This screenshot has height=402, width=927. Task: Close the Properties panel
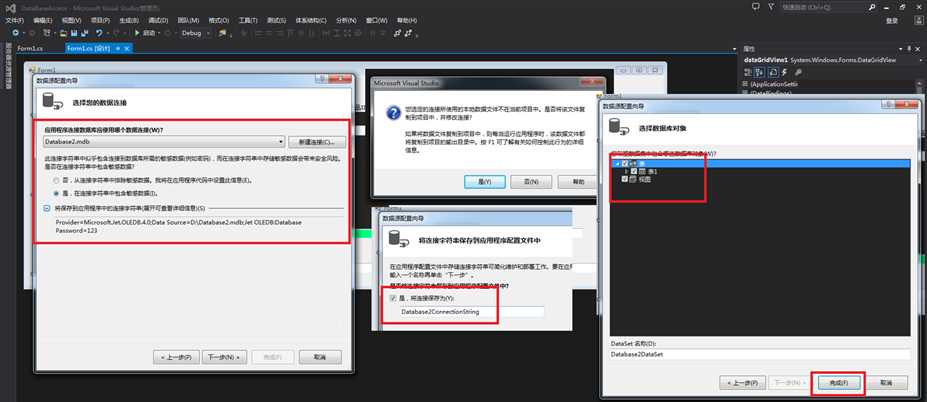[918, 49]
